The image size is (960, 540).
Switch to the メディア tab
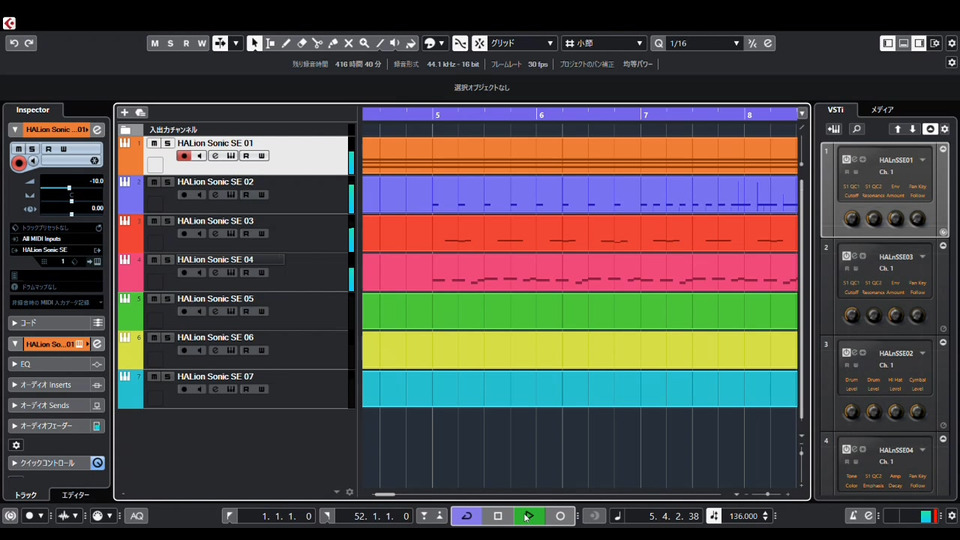click(x=882, y=110)
